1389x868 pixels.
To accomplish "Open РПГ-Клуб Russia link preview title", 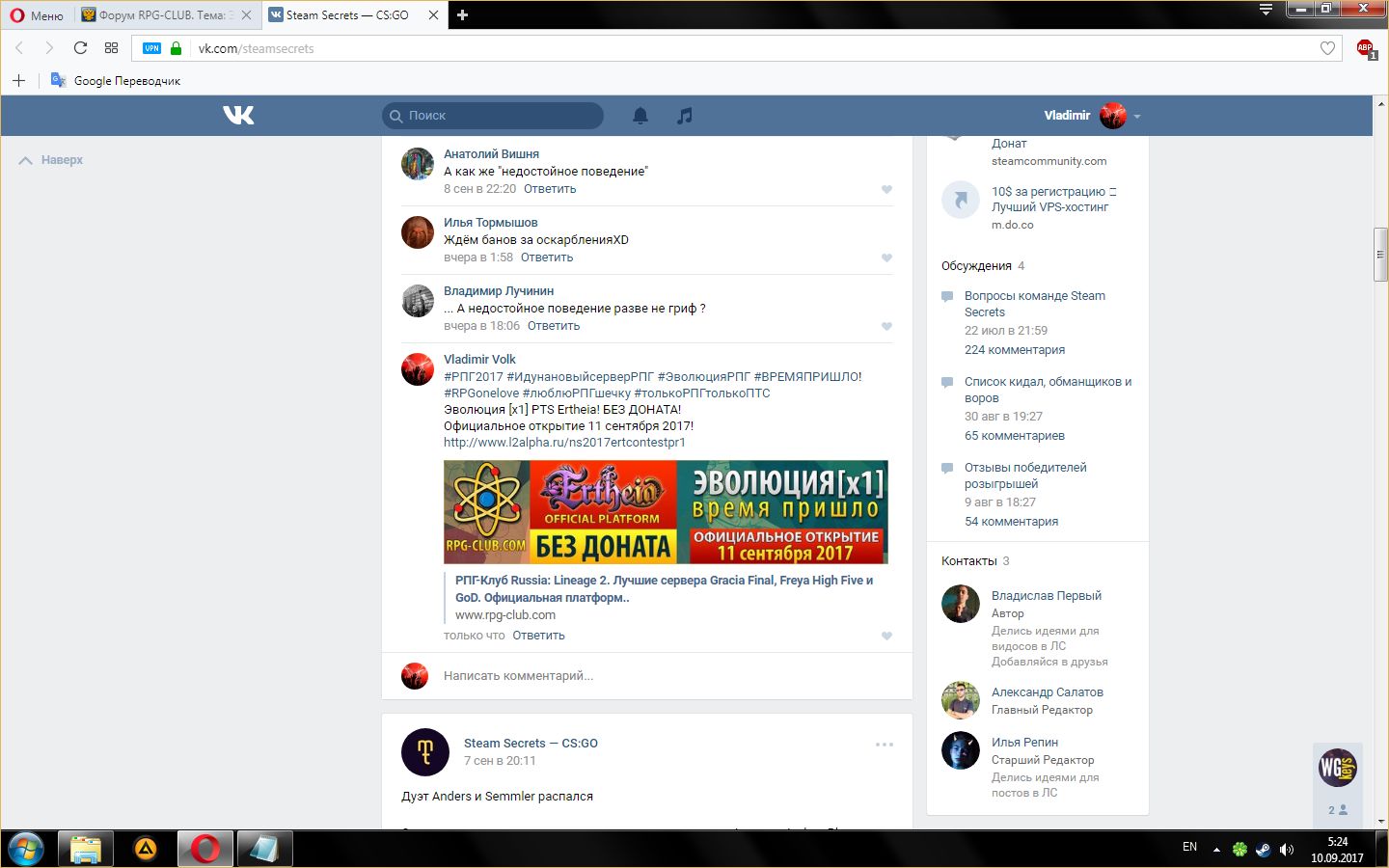I will point(664,588).
